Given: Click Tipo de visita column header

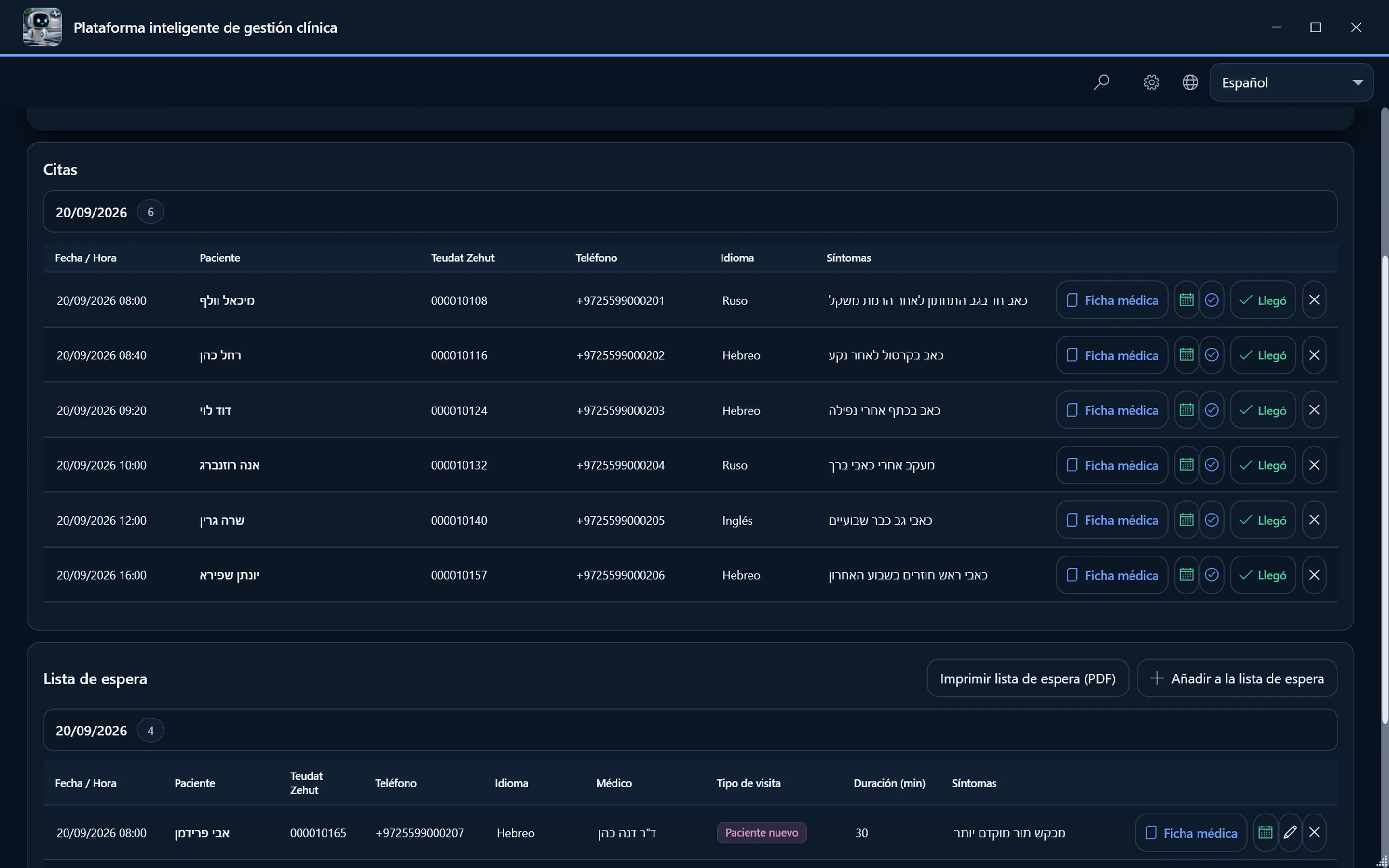Looking at the screenshot, I should [x=748, y=783].
